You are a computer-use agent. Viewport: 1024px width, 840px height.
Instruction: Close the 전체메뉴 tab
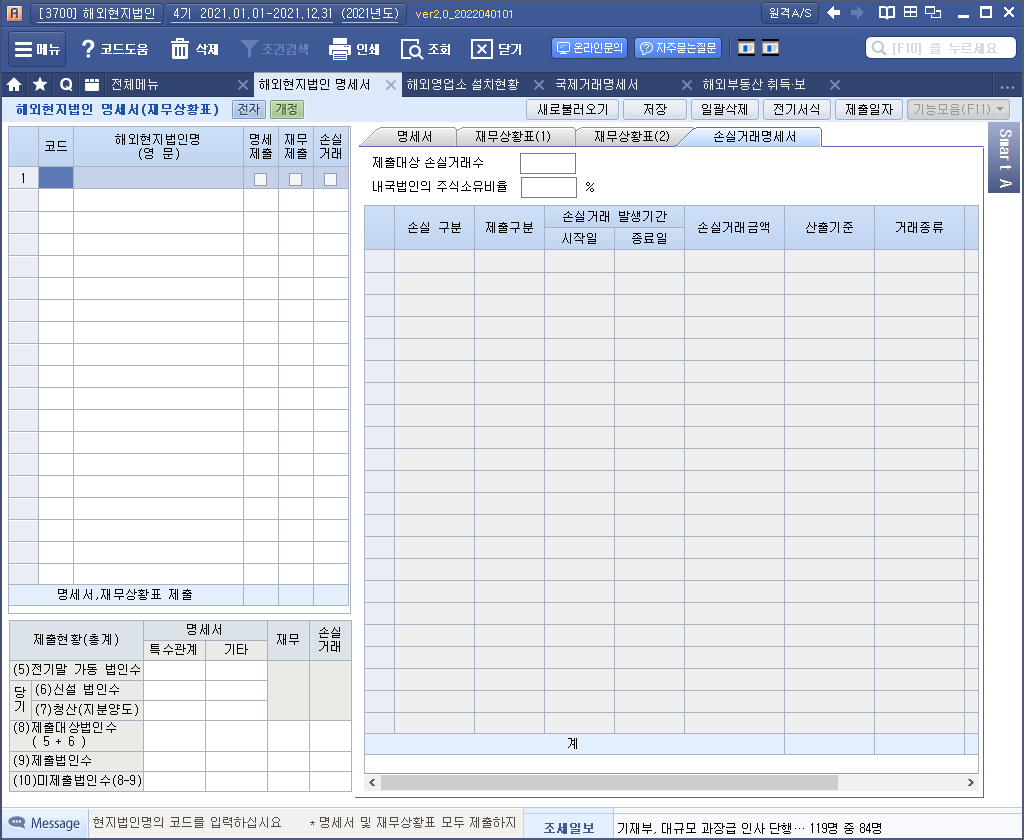(x=243, y=85)
